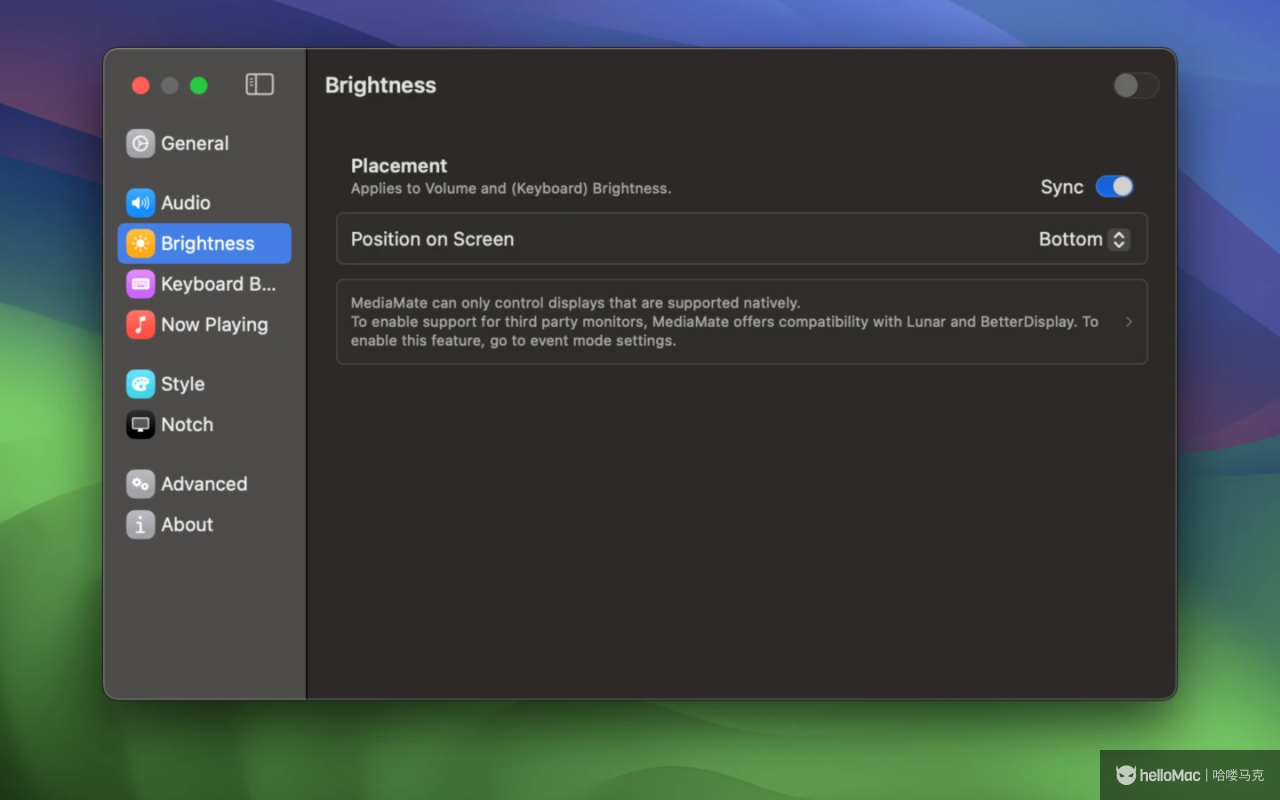This screenshot has width=1280, height=800.
Task: Click the Brightness page title
Action: pos(381,85)
